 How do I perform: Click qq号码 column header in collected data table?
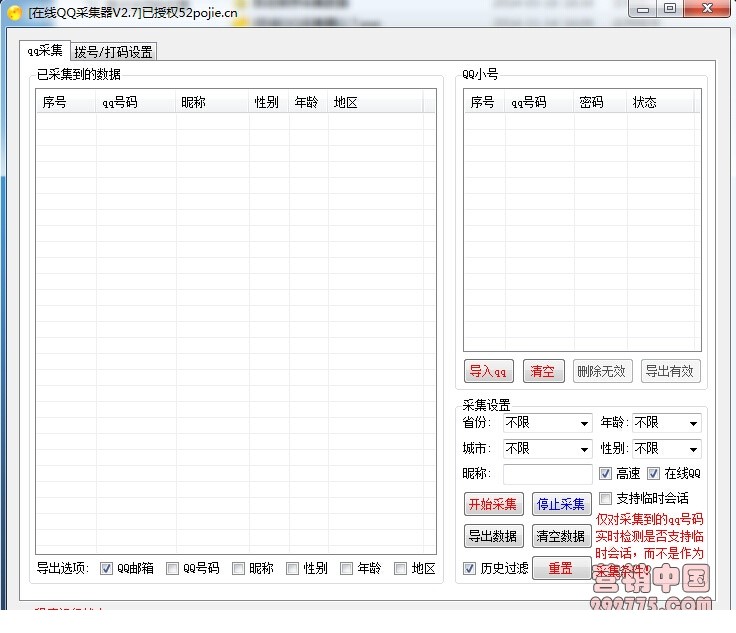click(136, 102)
